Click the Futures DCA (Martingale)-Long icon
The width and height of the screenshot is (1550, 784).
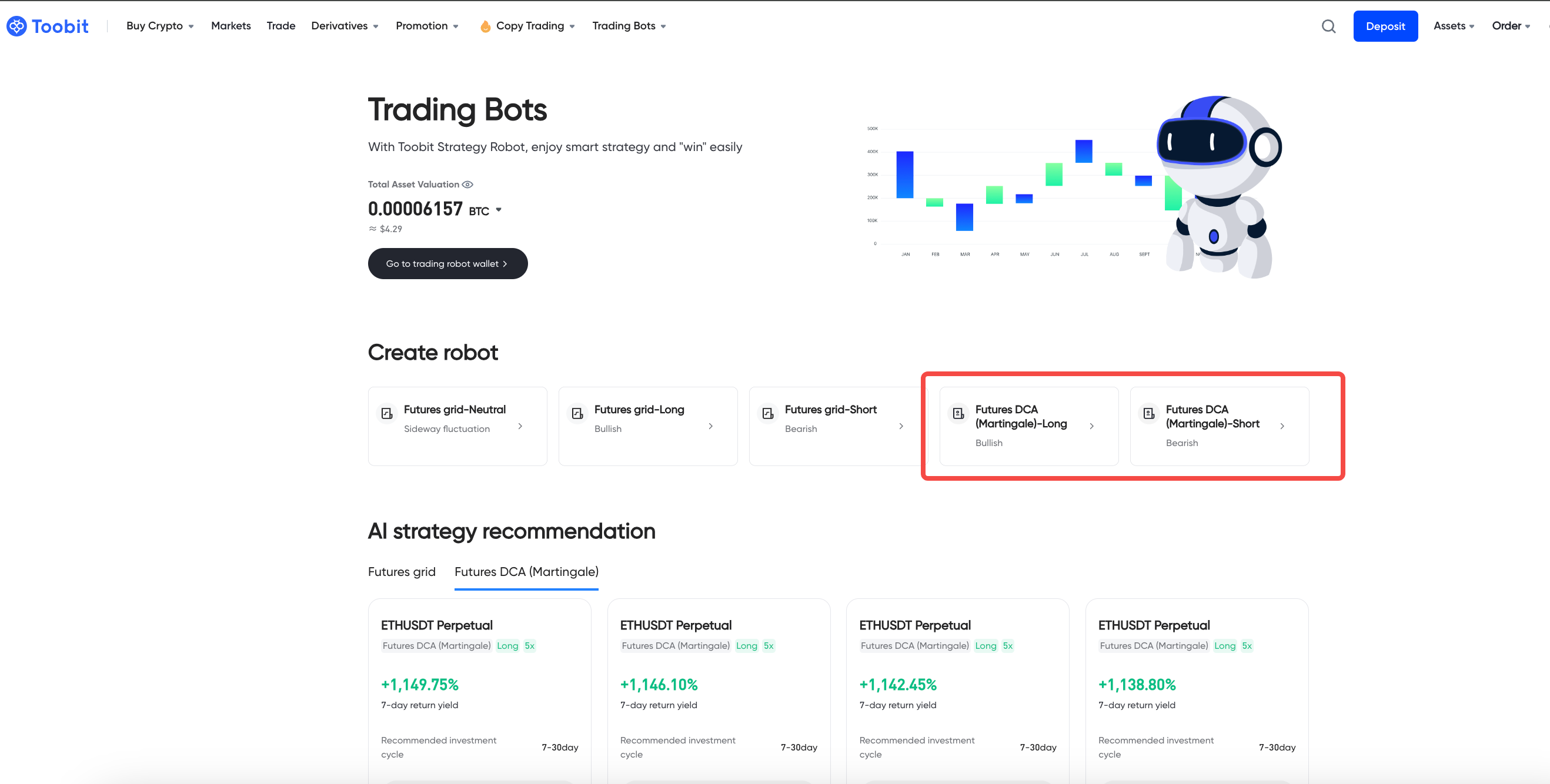tap(958, 414)
